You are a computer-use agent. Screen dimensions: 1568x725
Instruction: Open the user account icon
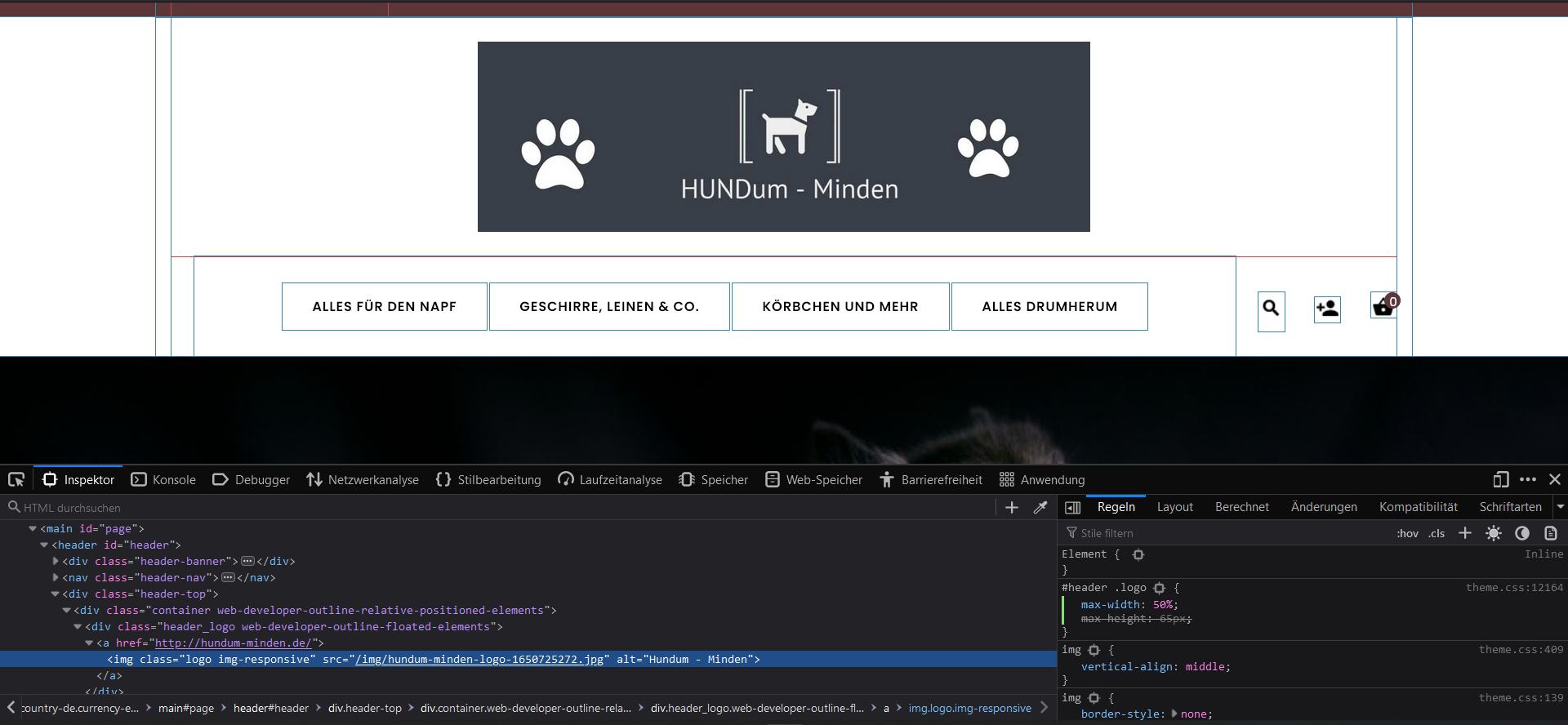click(x=1327, y=309)
